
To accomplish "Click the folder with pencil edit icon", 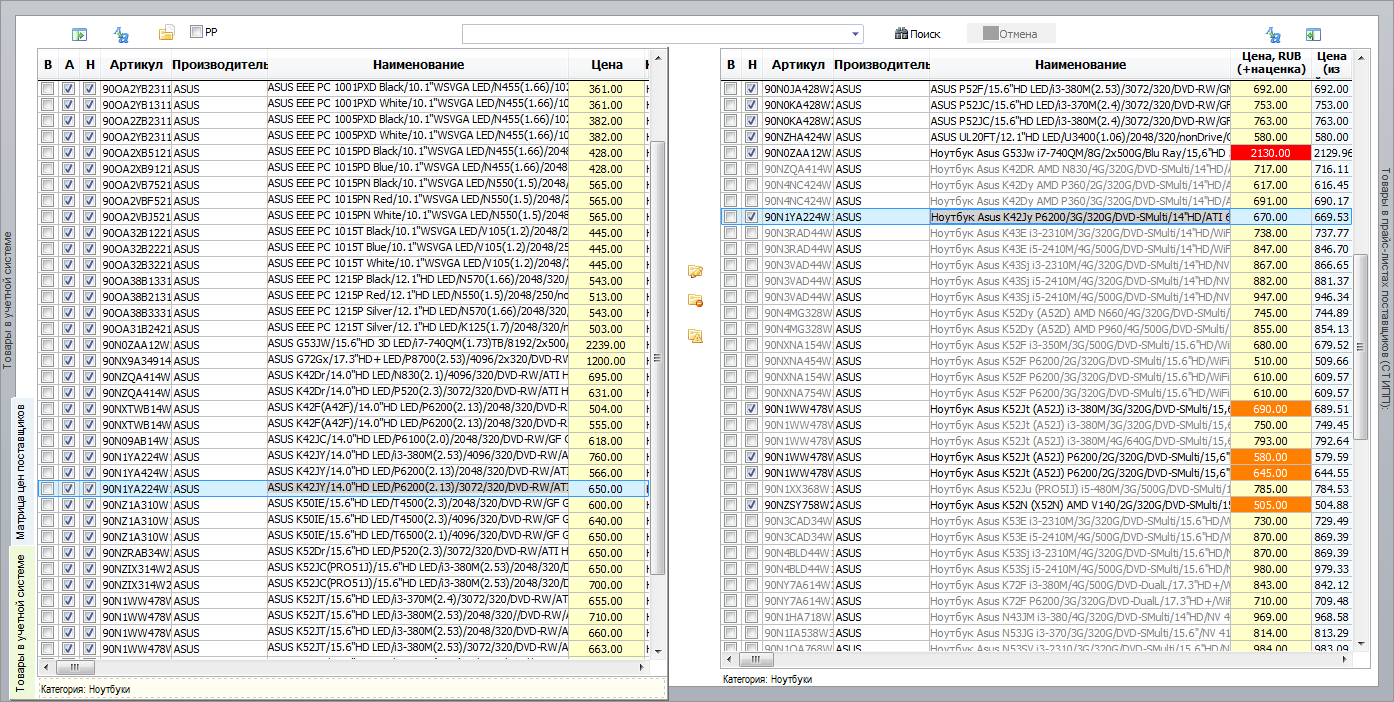I will click(x=695, y=271).
